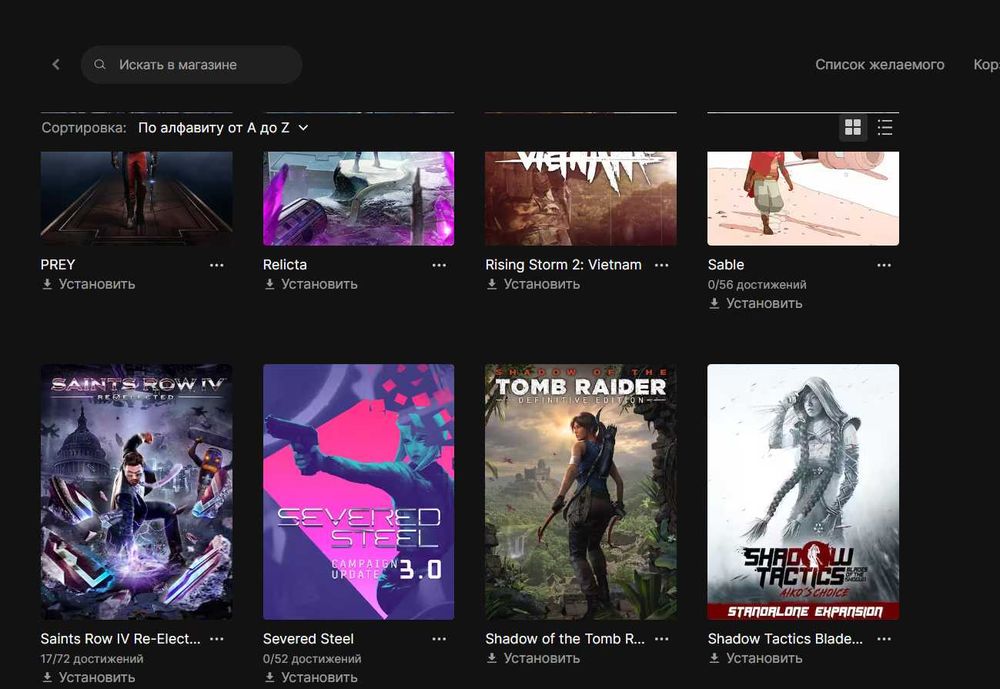Open Shadow of the Tomb Raider three-dot menu
This screenshot has width=1000, height=689.
662,639
